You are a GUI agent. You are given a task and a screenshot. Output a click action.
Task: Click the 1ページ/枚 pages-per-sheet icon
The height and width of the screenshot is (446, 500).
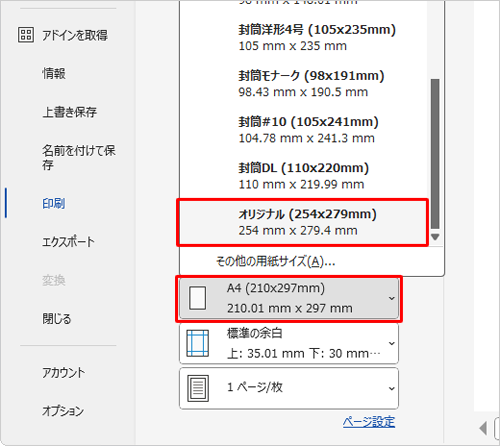(198, 388)
